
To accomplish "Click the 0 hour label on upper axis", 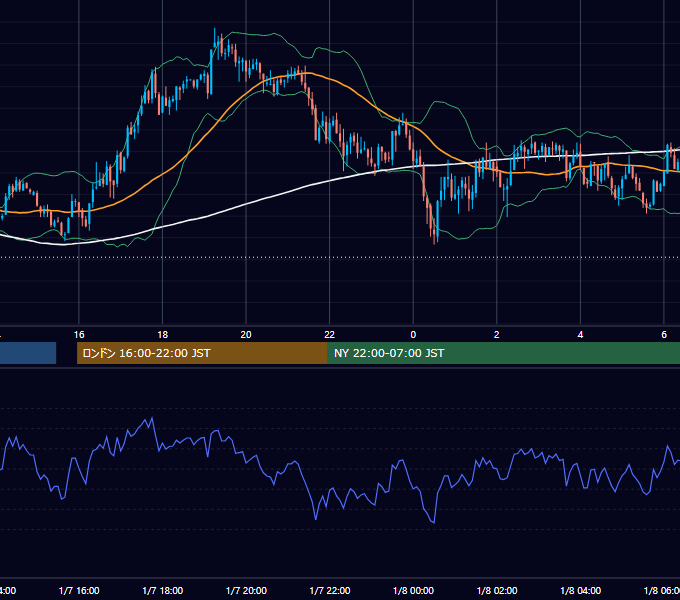I will click(413, 335).
